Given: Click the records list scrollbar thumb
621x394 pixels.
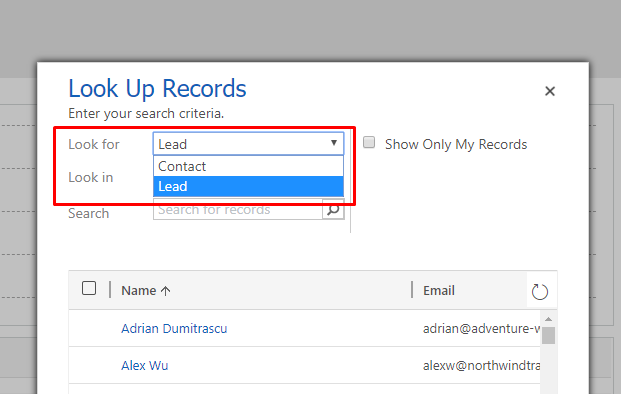Looking at the screenshot, I should tap(549, 335).
